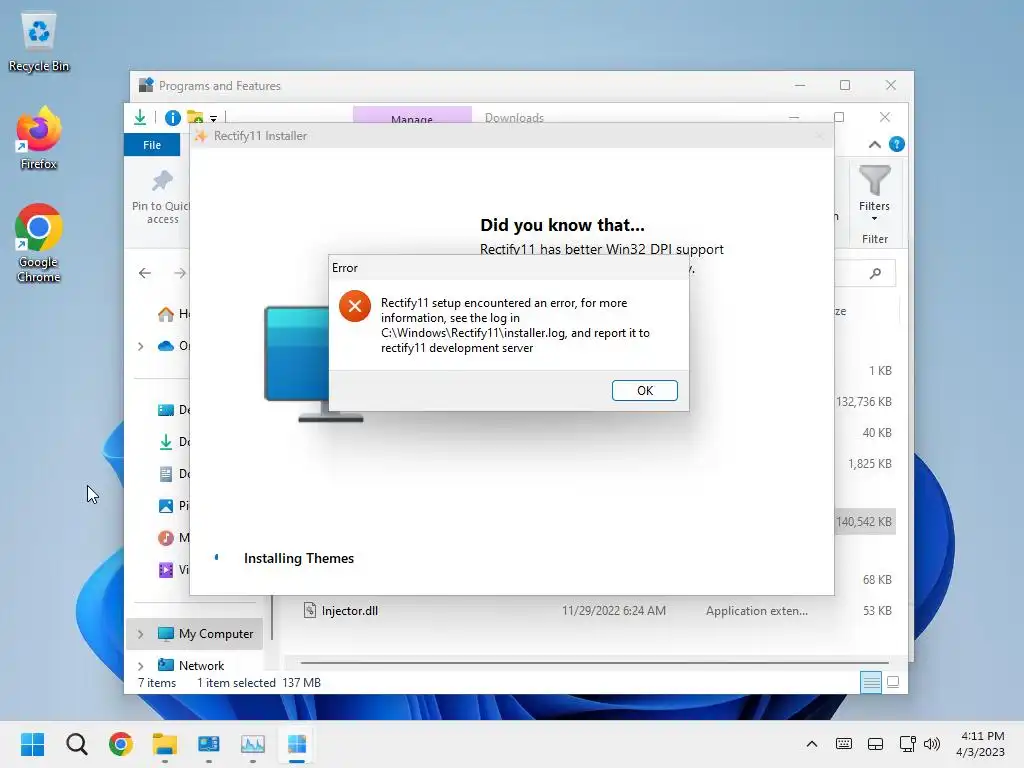Viewport: 1024px width, 768px height.
Task: Click the search magnifier in Explorer
Action: click(875, 273)
